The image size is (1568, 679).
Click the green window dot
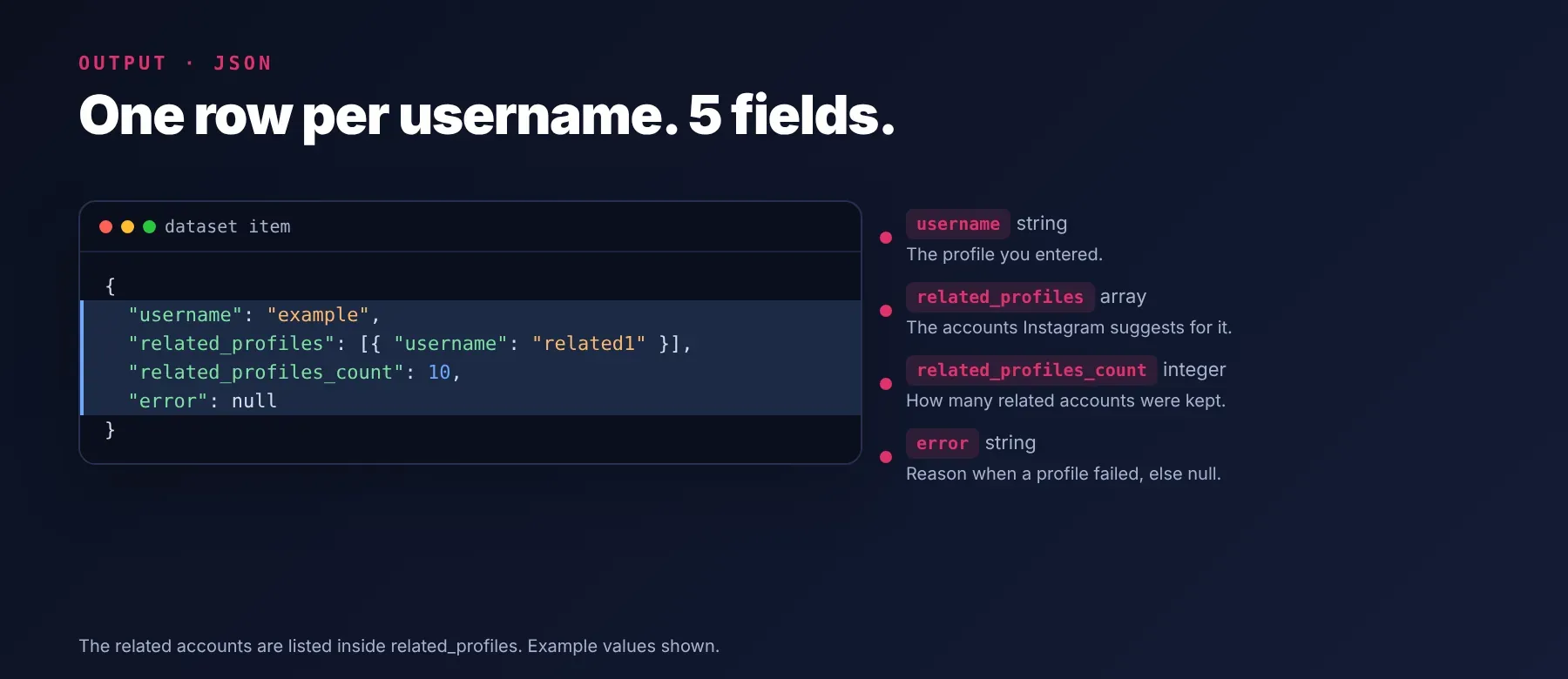pyautogui.click(x=149, y=226)
